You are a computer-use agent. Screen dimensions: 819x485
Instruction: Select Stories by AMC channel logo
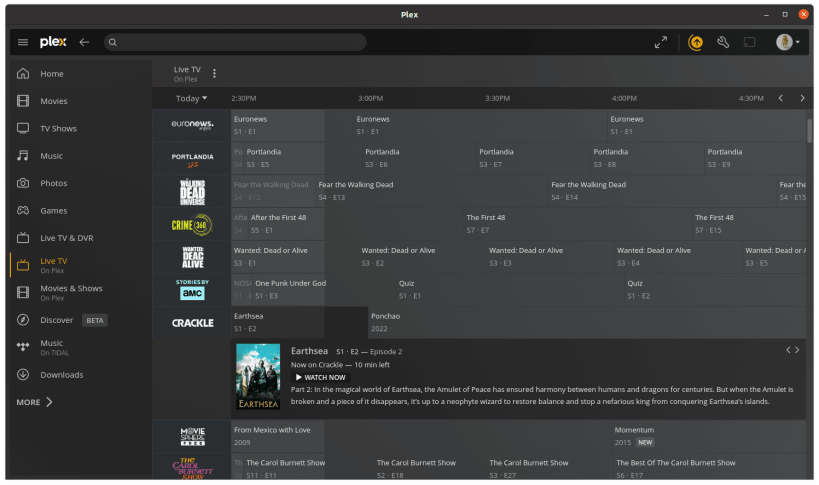click(x=192, y=290)
